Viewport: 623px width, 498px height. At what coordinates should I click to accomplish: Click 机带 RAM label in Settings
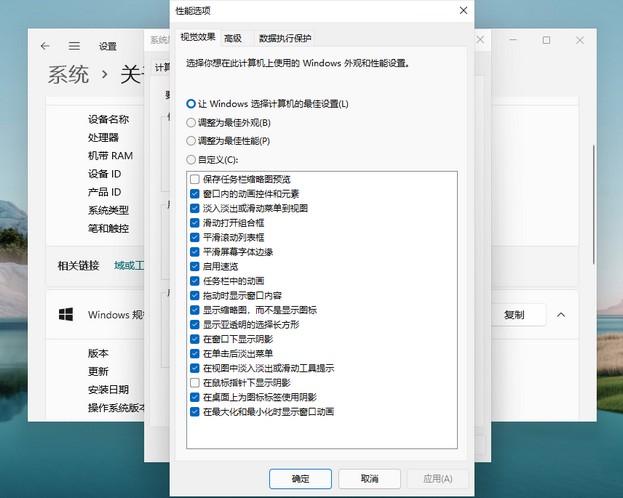pos(110,156)
